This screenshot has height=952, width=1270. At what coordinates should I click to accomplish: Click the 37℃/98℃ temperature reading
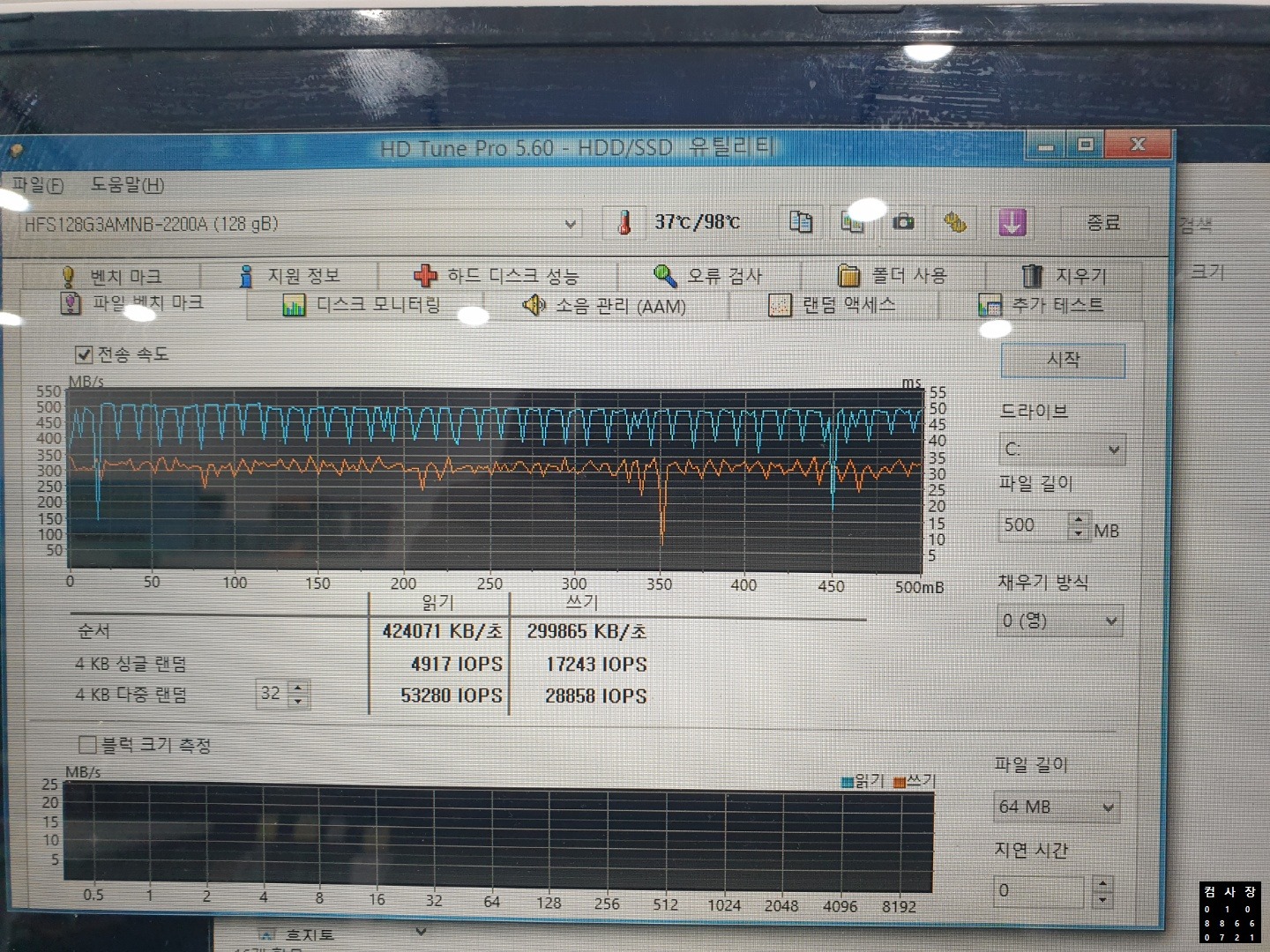pos(697,222)
